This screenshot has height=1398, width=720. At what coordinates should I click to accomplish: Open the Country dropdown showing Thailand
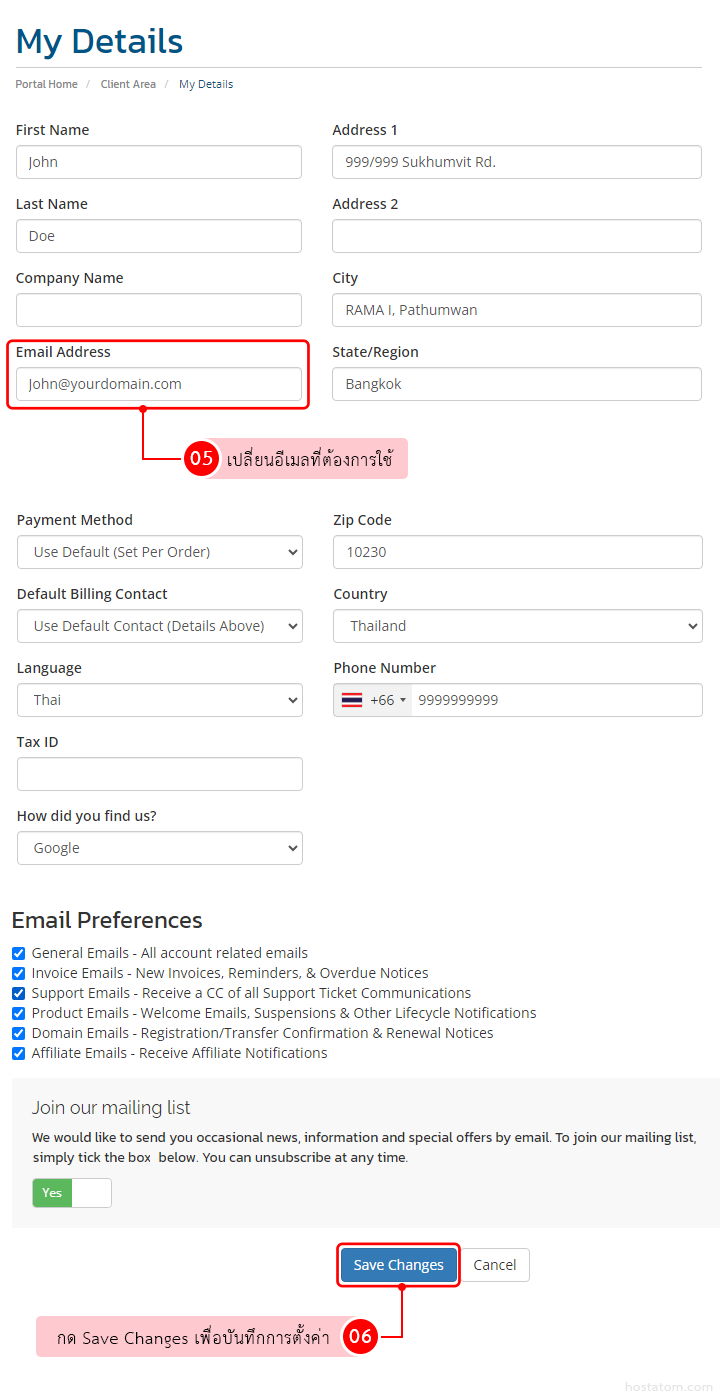(517, 626)
